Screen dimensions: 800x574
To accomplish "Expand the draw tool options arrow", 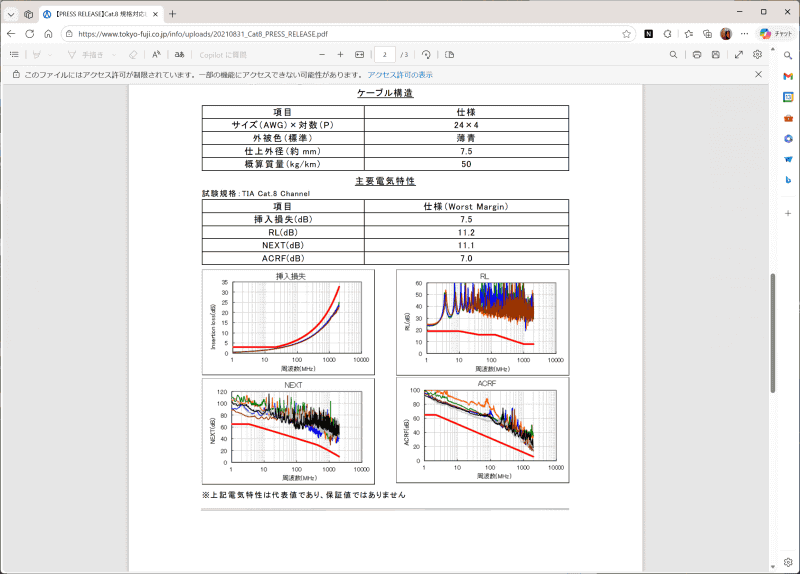I will pos(114,55).
